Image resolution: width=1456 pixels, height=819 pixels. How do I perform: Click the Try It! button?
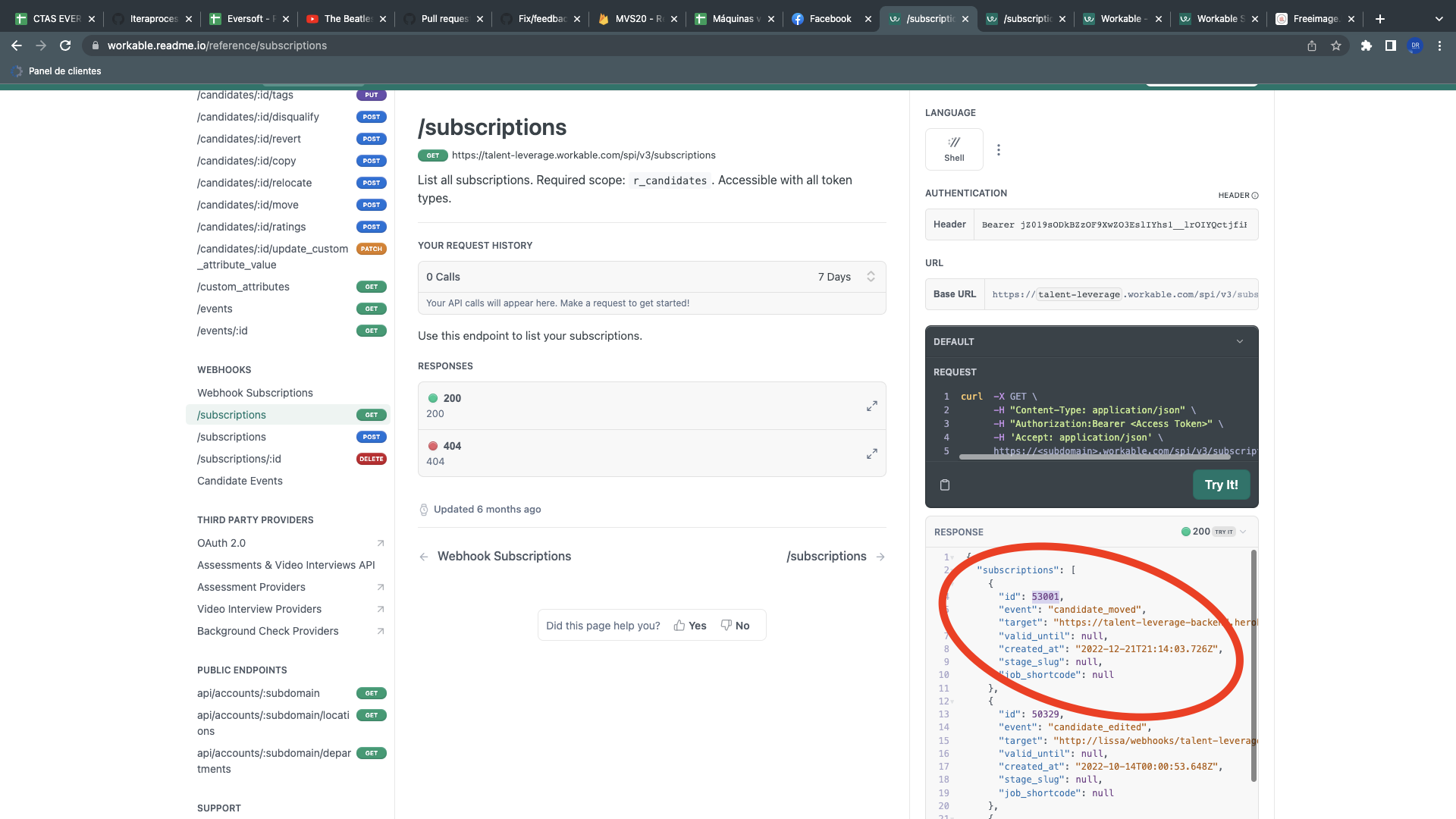(1221, 485)
